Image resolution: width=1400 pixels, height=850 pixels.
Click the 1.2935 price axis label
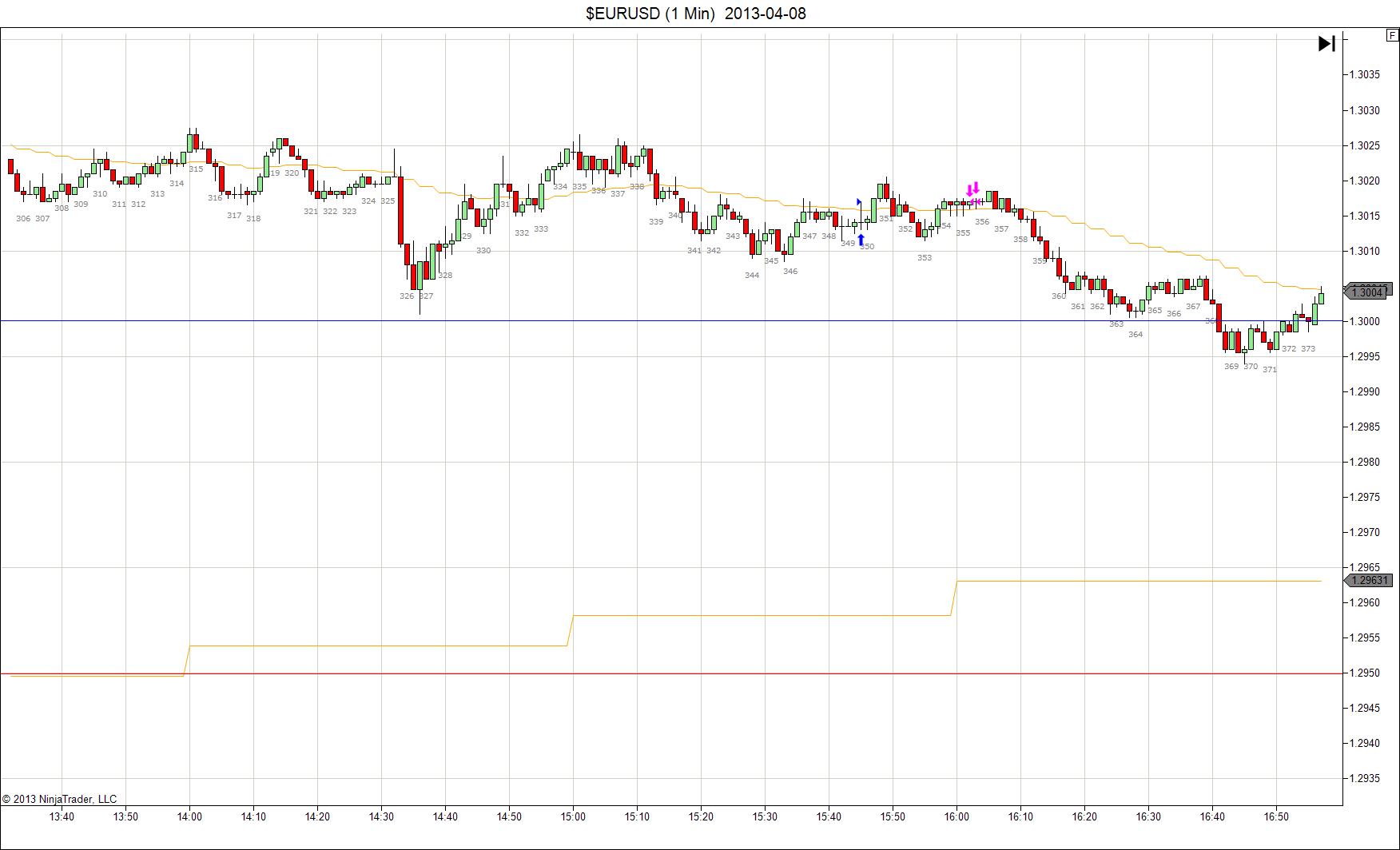click(x=1365, y=778)
